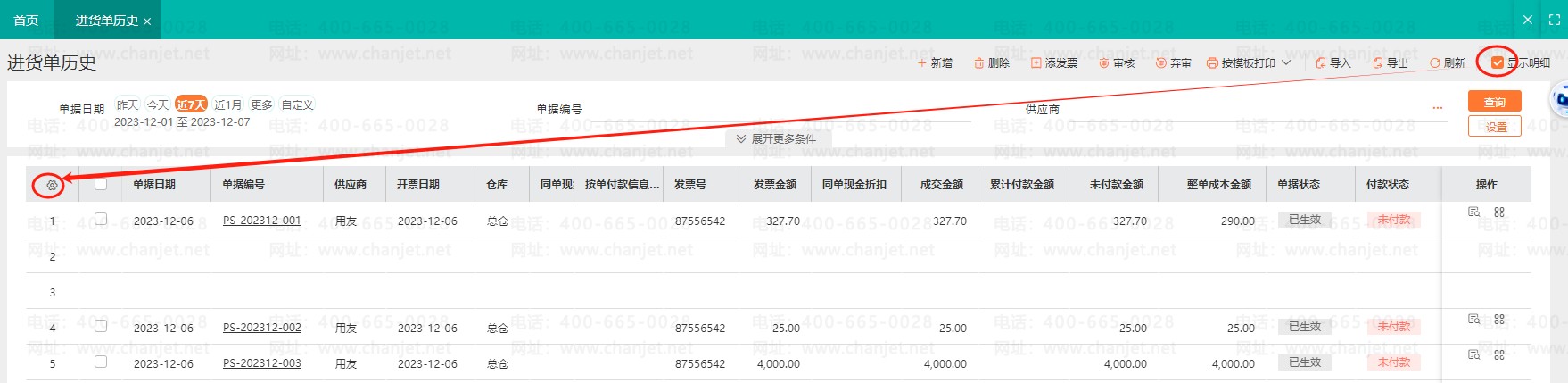Select the 近1月 date range option
Screen dimensions: 1568x383
(227, 104)
